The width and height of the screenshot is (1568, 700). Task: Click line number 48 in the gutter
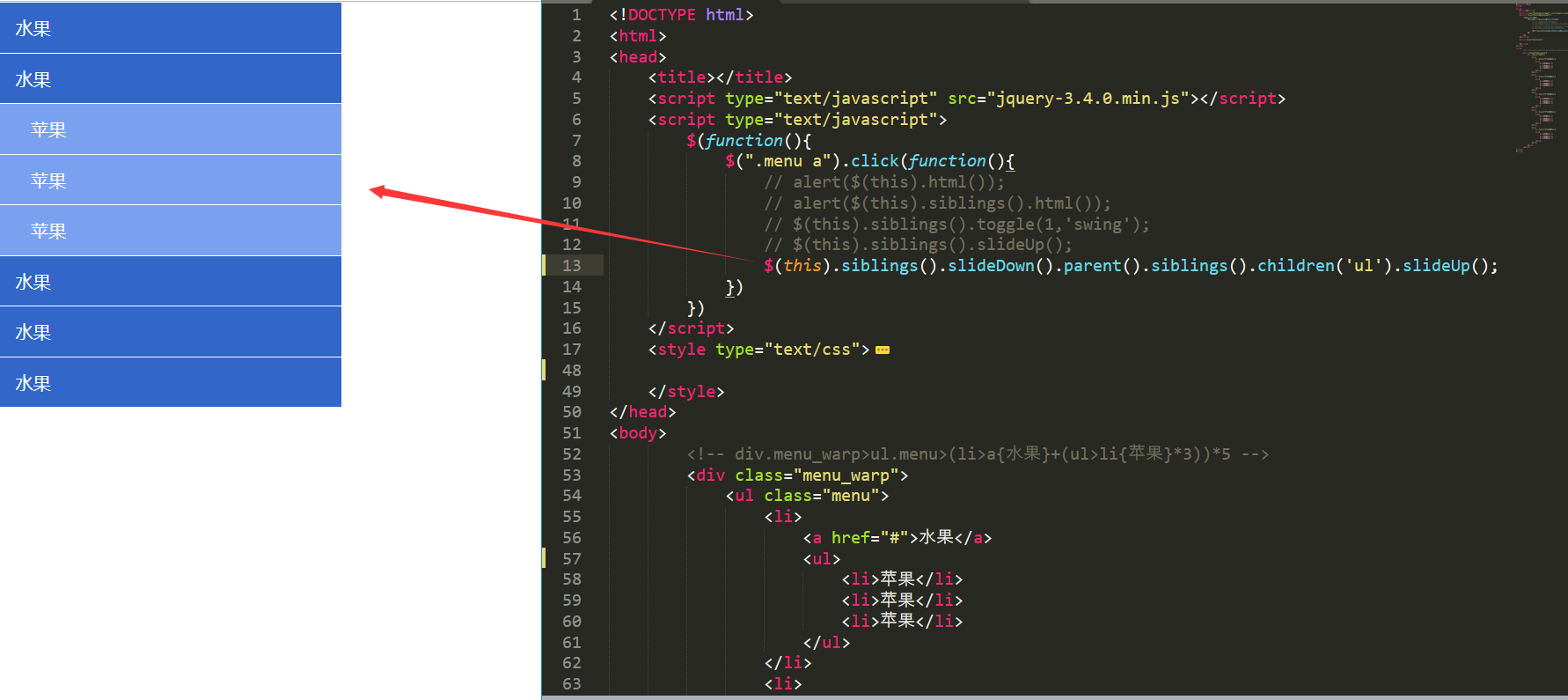click(x=572, y=371)
